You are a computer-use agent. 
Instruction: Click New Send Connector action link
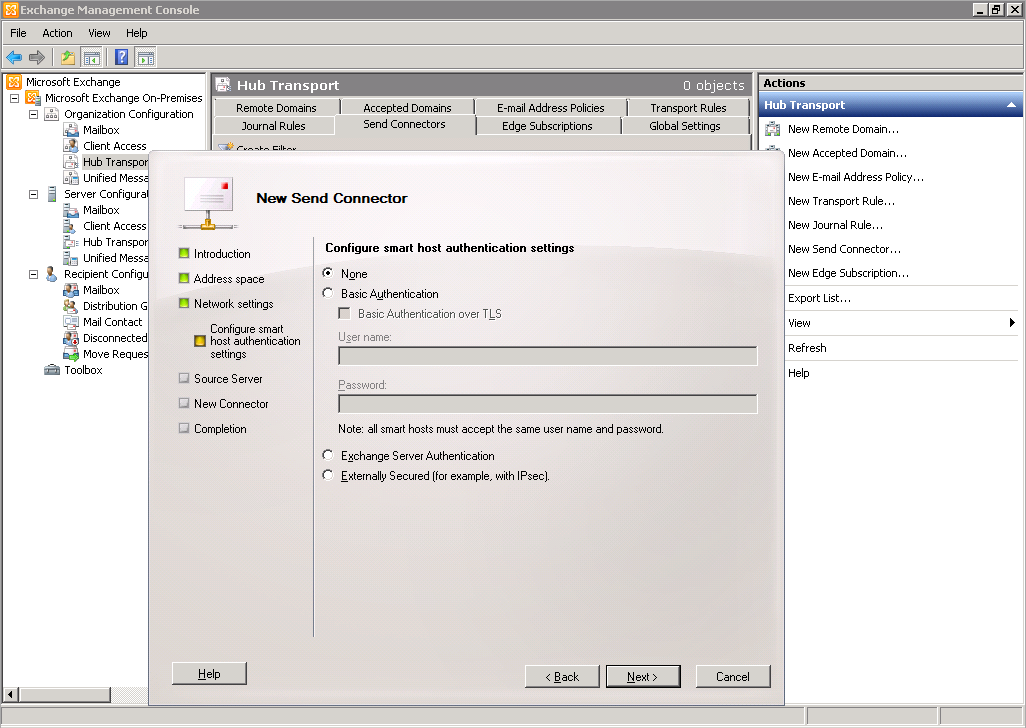844,249
